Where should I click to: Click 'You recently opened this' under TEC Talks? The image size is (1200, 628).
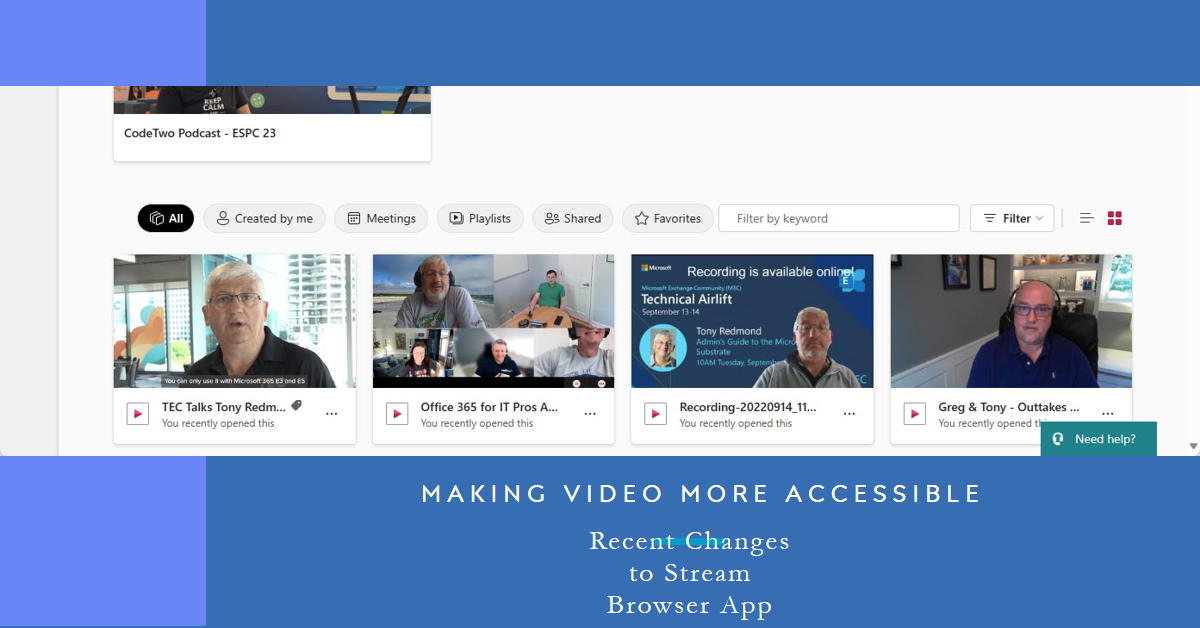click(218, 423)
